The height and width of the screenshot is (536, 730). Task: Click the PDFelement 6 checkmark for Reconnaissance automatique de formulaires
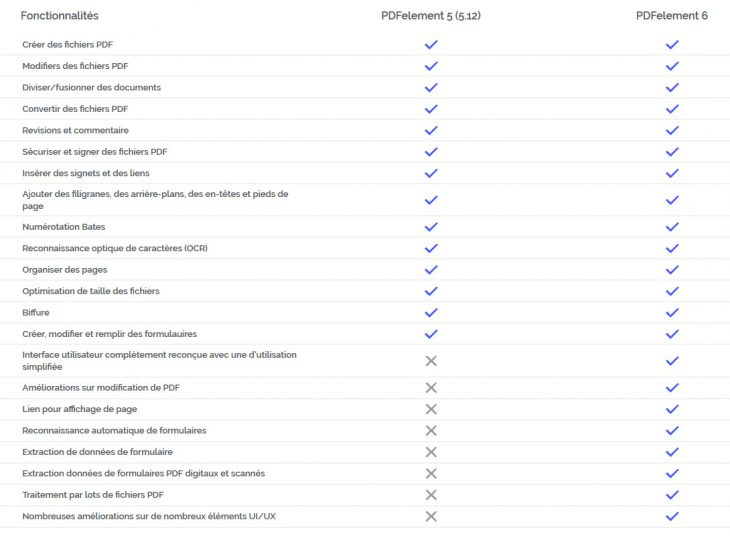tap(672, 431)
